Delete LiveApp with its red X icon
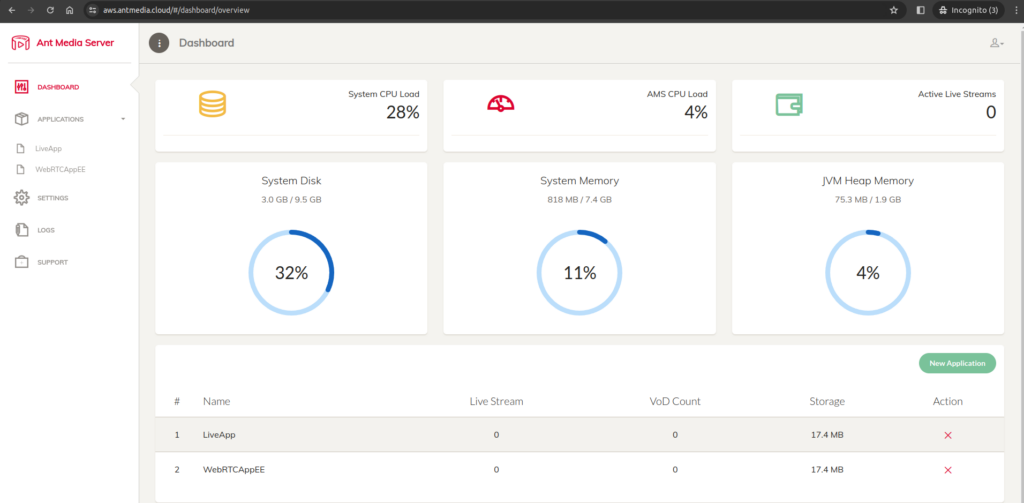The height and width of the screenshot is (503, 1024). click(x=948, y=435)
